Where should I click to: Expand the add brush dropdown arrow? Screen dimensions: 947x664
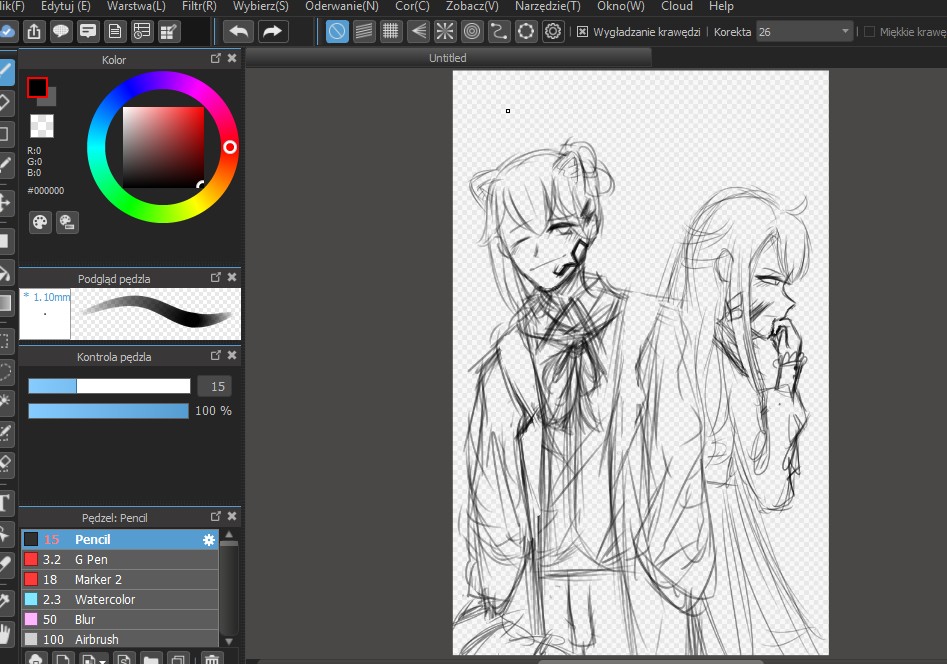[102, 659]
